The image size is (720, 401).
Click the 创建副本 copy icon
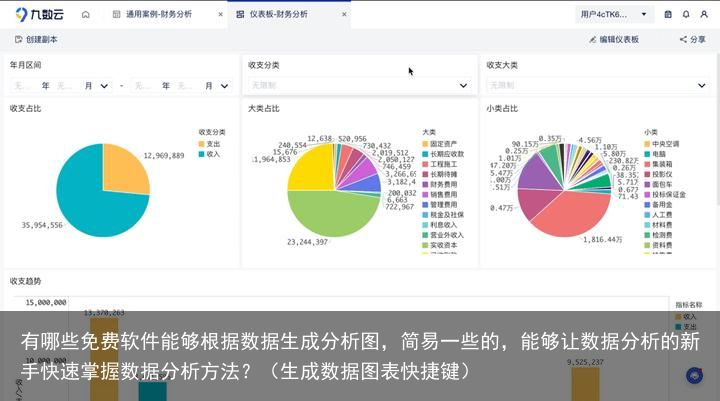pyautogui.click(x=18, y=40)
